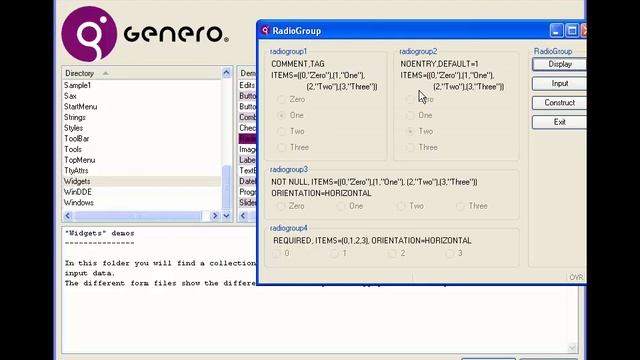Click the Construct button
640x360 pixels.
[x=559, y=103]
